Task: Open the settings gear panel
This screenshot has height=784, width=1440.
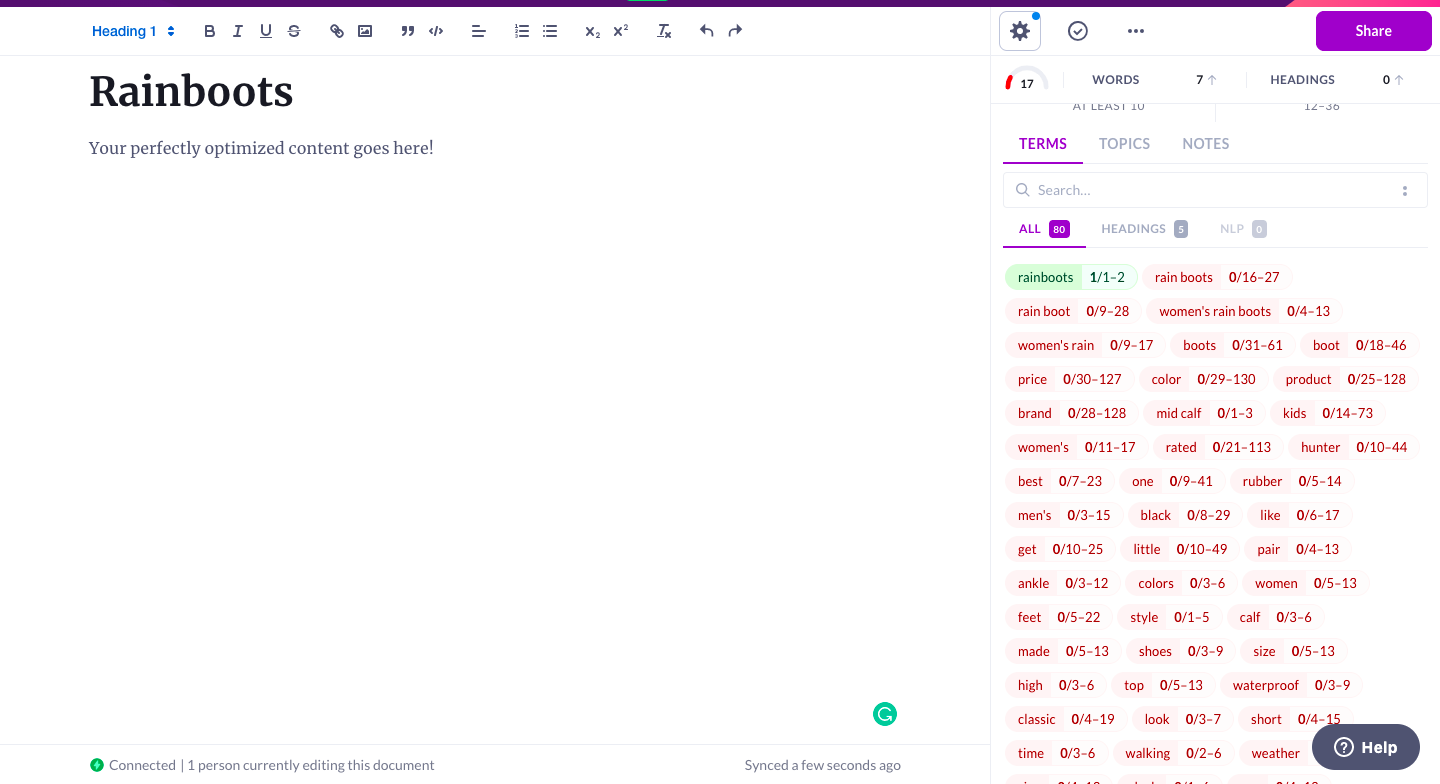Action: [x=1020, y=31]
